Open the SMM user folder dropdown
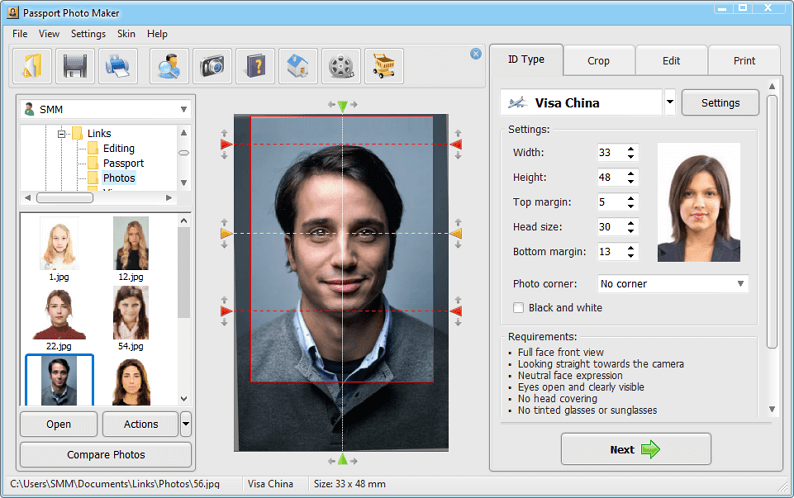The width and height of the screenshot is (794, 498). pyautogui.click(x=184, y=109)
